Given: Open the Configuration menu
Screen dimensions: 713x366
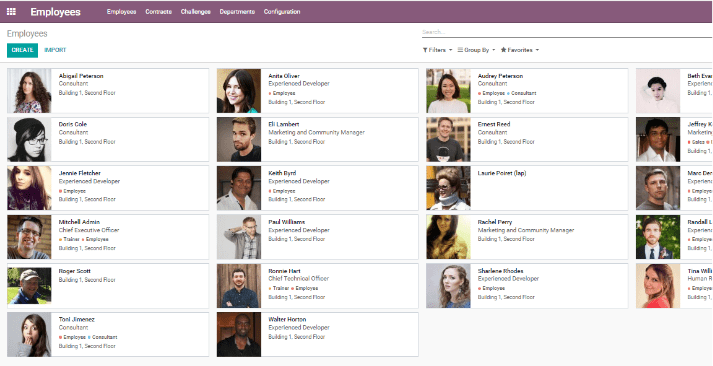Looking at the screenshot, I should pos(282,12).
